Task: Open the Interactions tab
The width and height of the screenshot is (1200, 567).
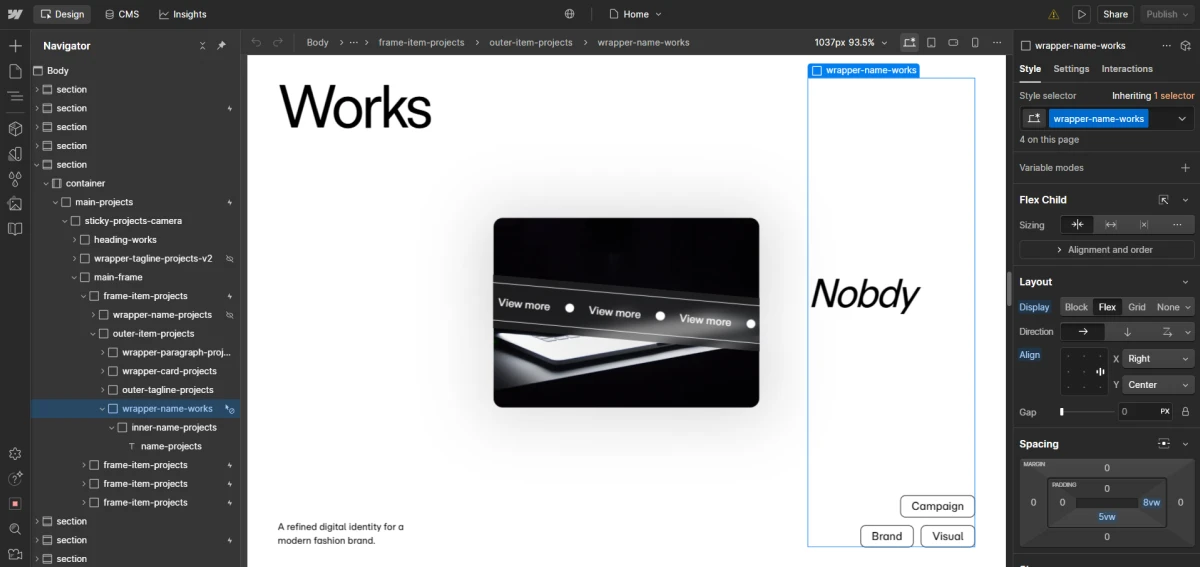Action: pyautogui.click(x=1127, y=69)
